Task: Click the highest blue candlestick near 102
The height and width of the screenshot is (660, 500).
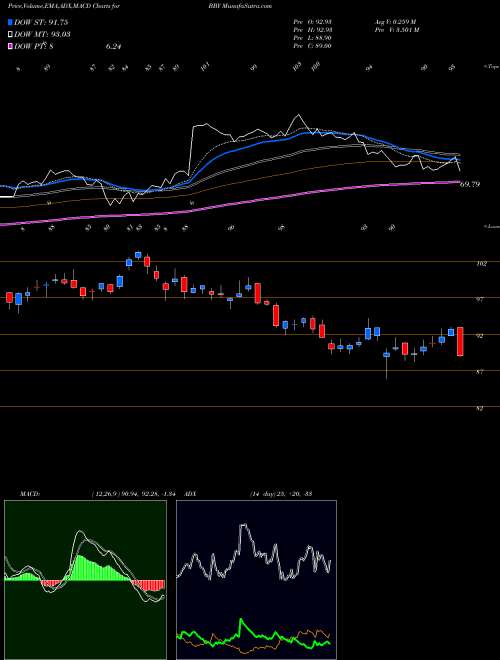Action: click(138, 255)
